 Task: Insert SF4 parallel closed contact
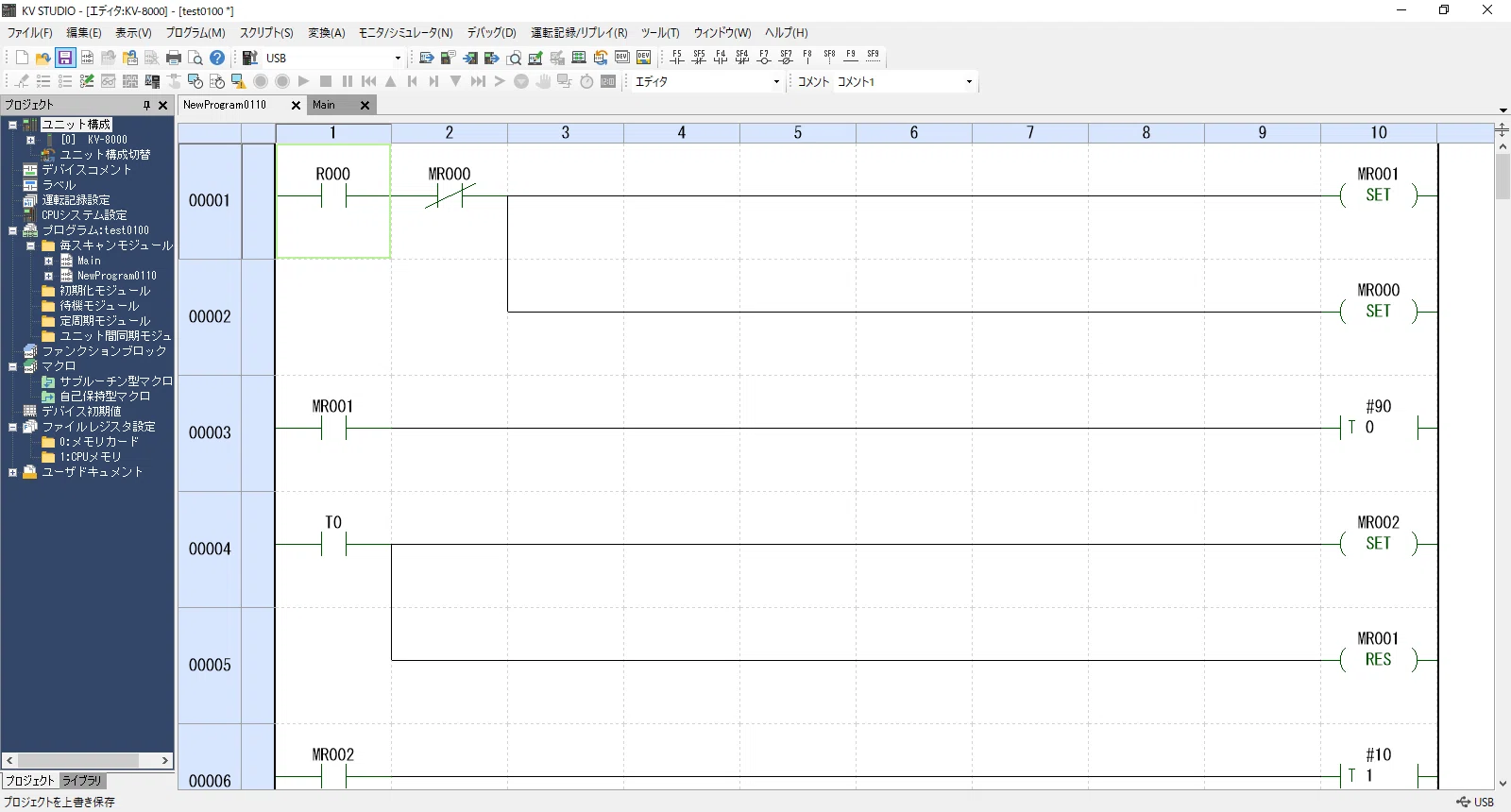742,58
